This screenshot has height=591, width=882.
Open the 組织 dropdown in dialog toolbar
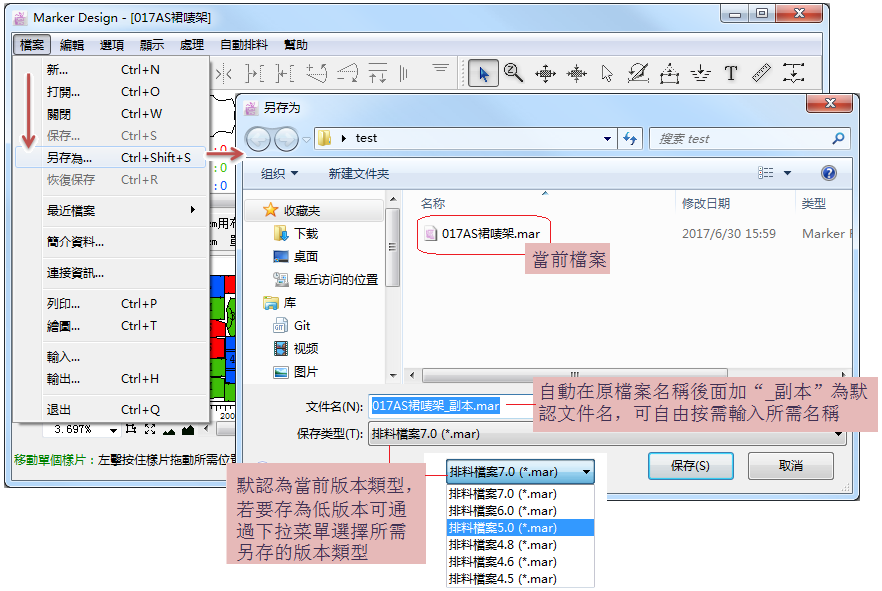pos(279,173)
